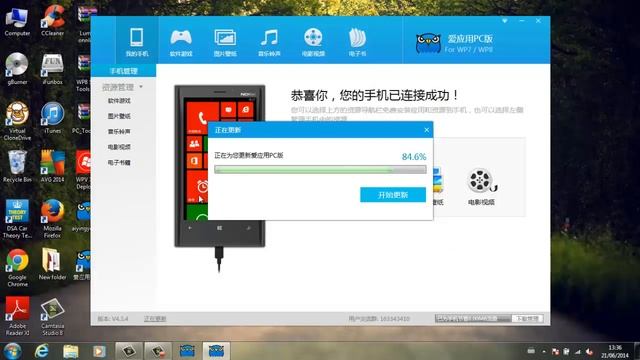Open the Windows Start menu
This screenshot has height=360, width=640.
click(13, 351)
